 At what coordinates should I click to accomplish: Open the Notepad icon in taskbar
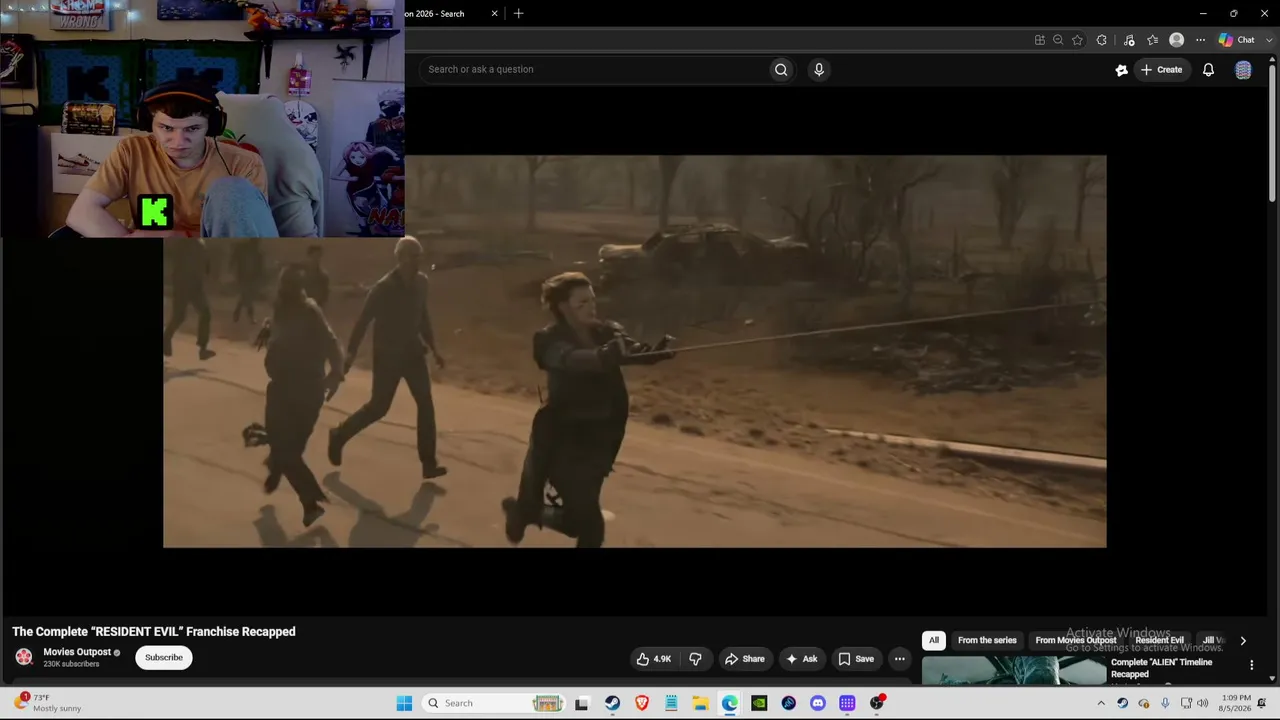coord(671,703)
